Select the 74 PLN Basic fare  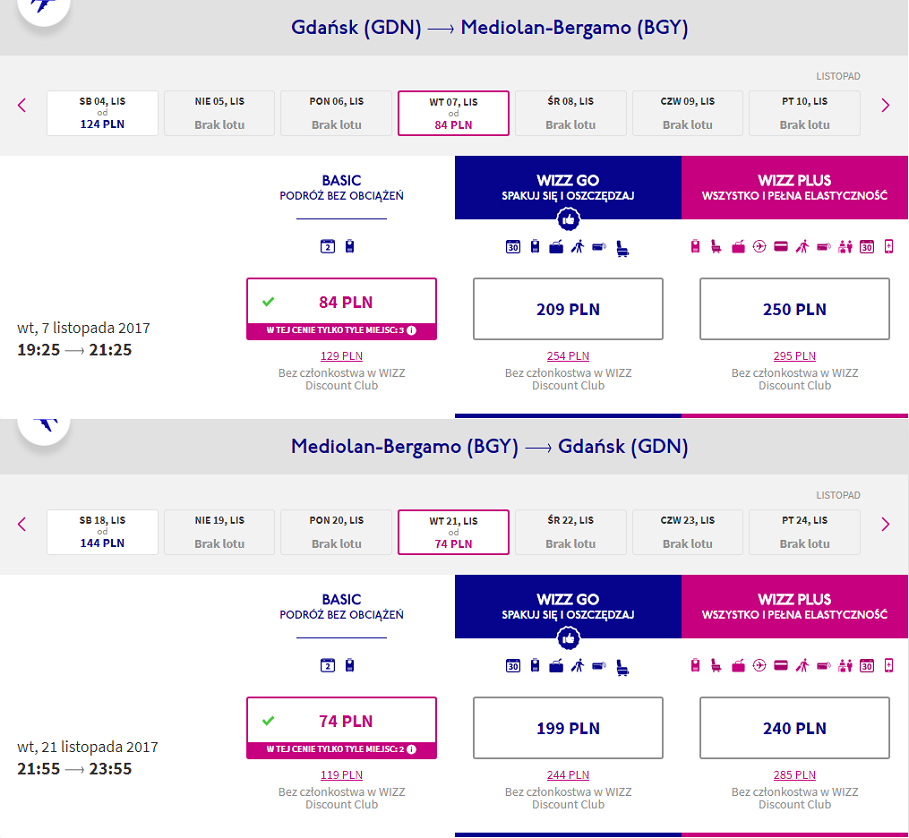pos(341,728)
